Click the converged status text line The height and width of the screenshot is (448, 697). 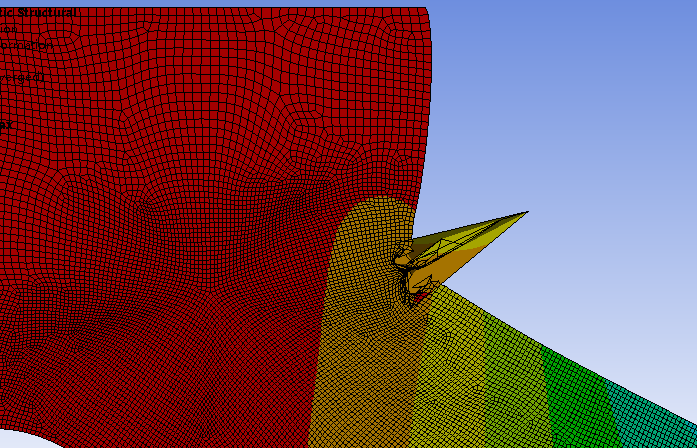click(22, 77)
